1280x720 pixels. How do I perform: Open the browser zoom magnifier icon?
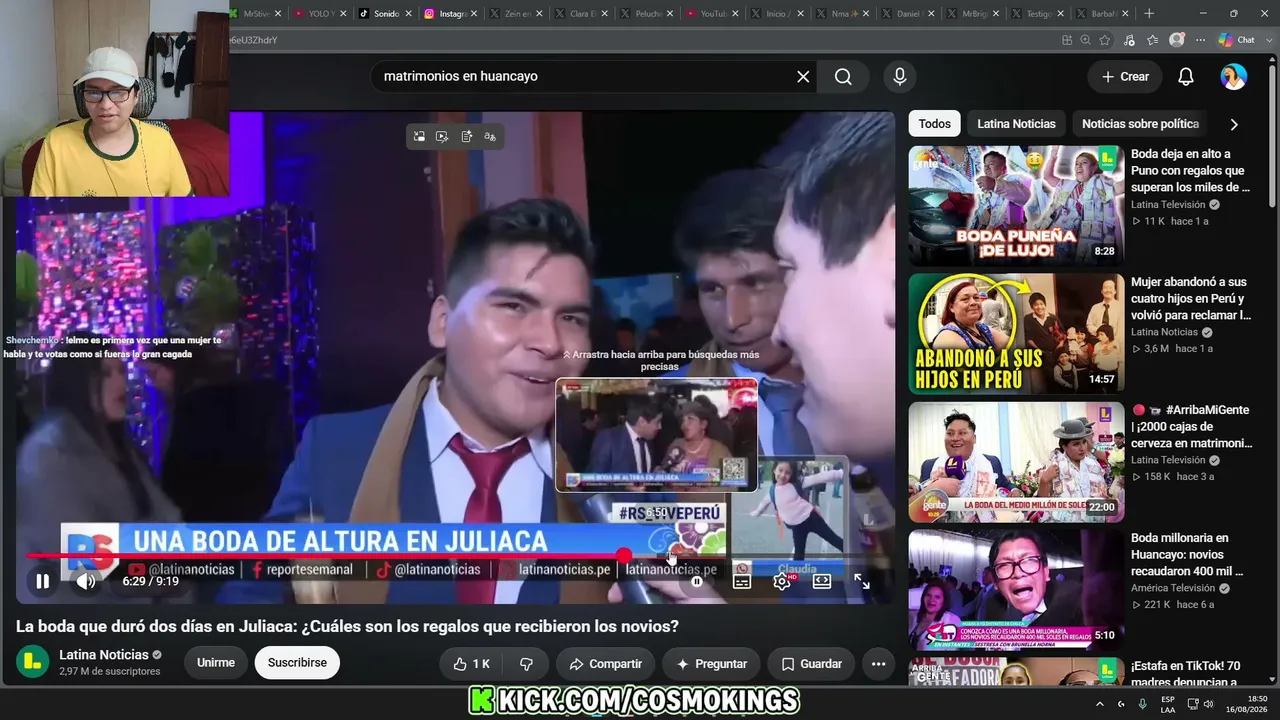point(1086,40)
